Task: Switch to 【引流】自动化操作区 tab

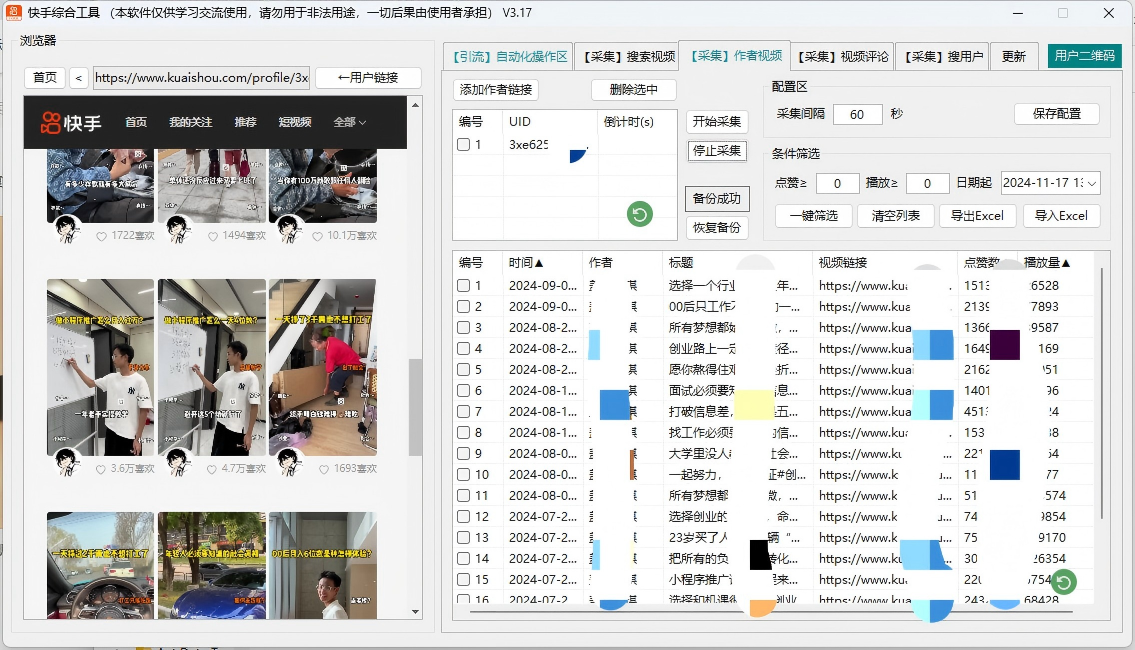Action: click(x=509, y=56)
